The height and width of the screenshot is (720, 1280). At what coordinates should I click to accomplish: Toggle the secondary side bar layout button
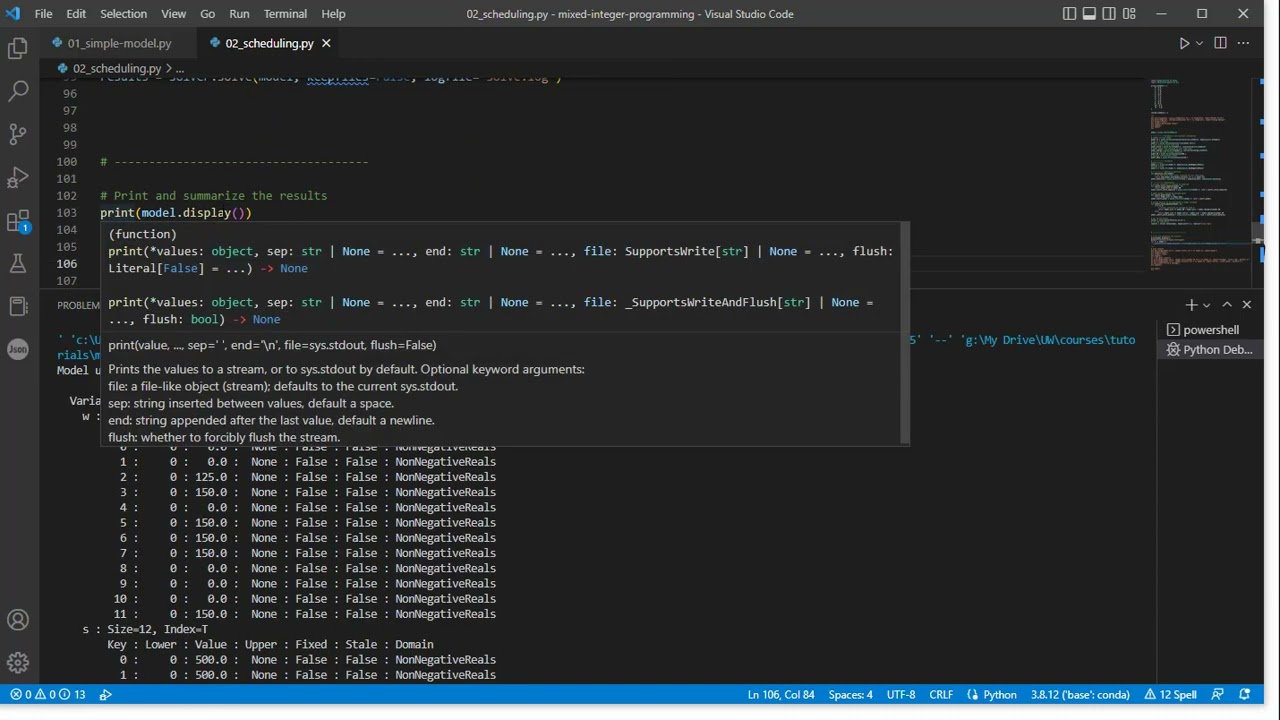click(x=1109, y=14)
